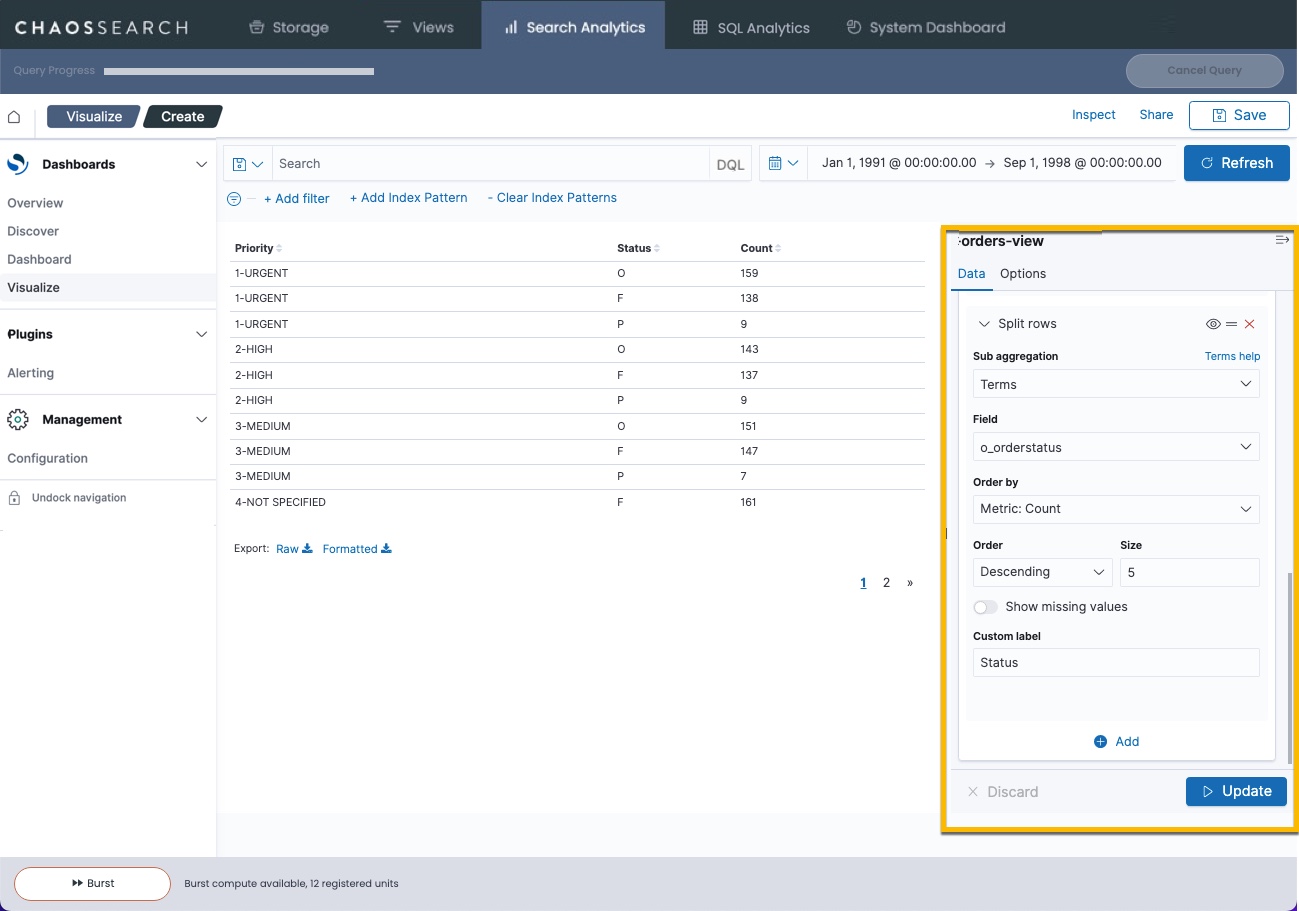Click the Discard button

point(1003,792)
